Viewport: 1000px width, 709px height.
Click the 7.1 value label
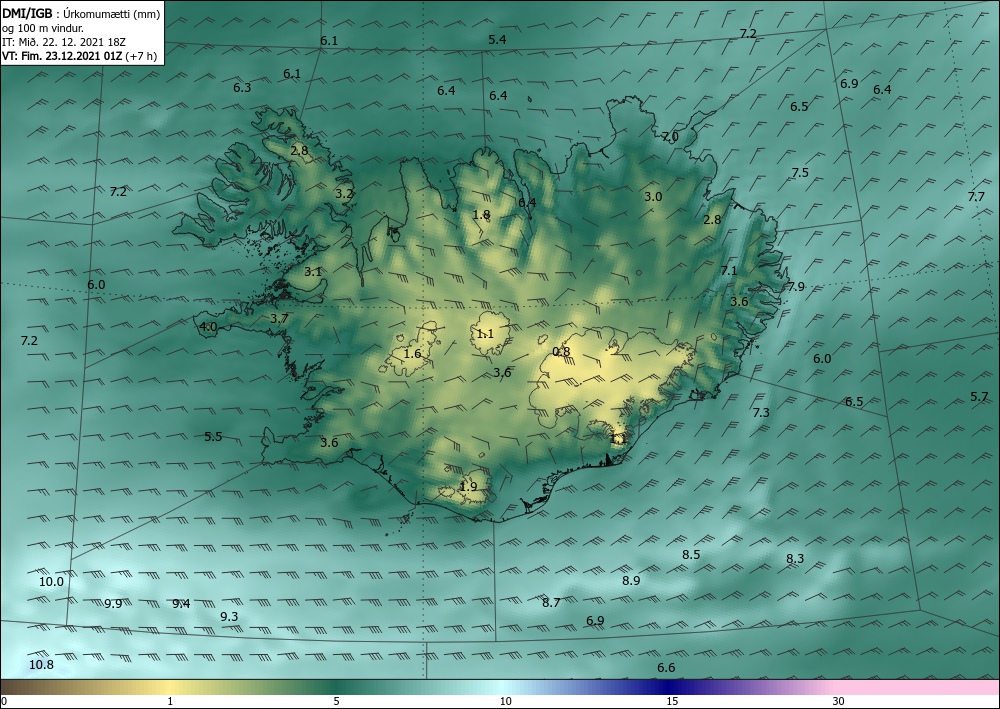pyautogui.click(x=729, y=271)
